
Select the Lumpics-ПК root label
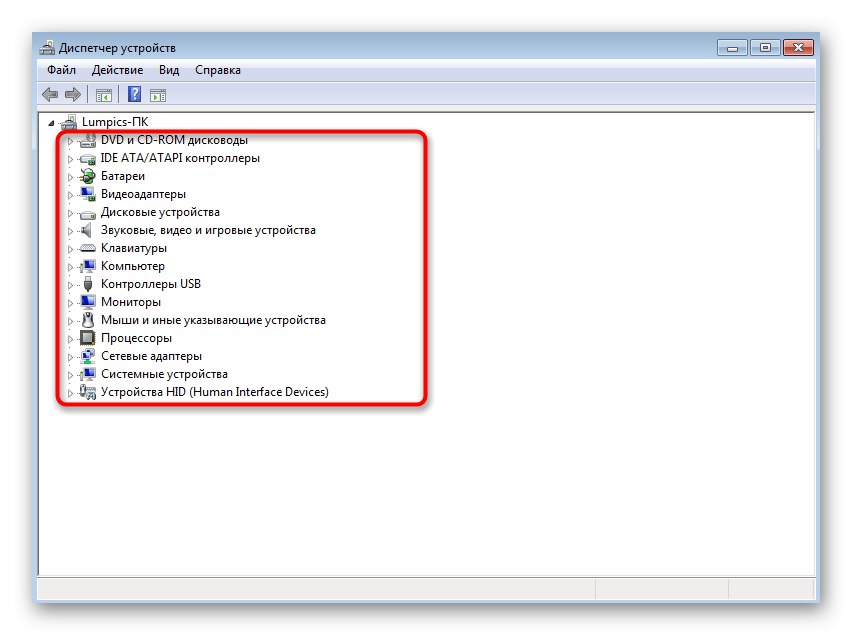[x=115, y=122]
